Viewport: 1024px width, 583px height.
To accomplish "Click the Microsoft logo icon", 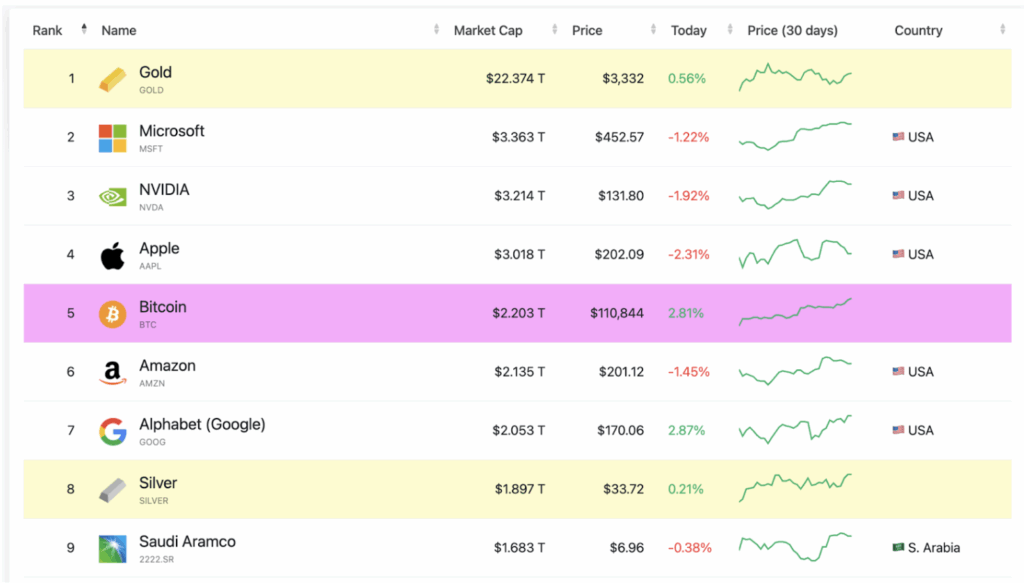I will (113, 138).
